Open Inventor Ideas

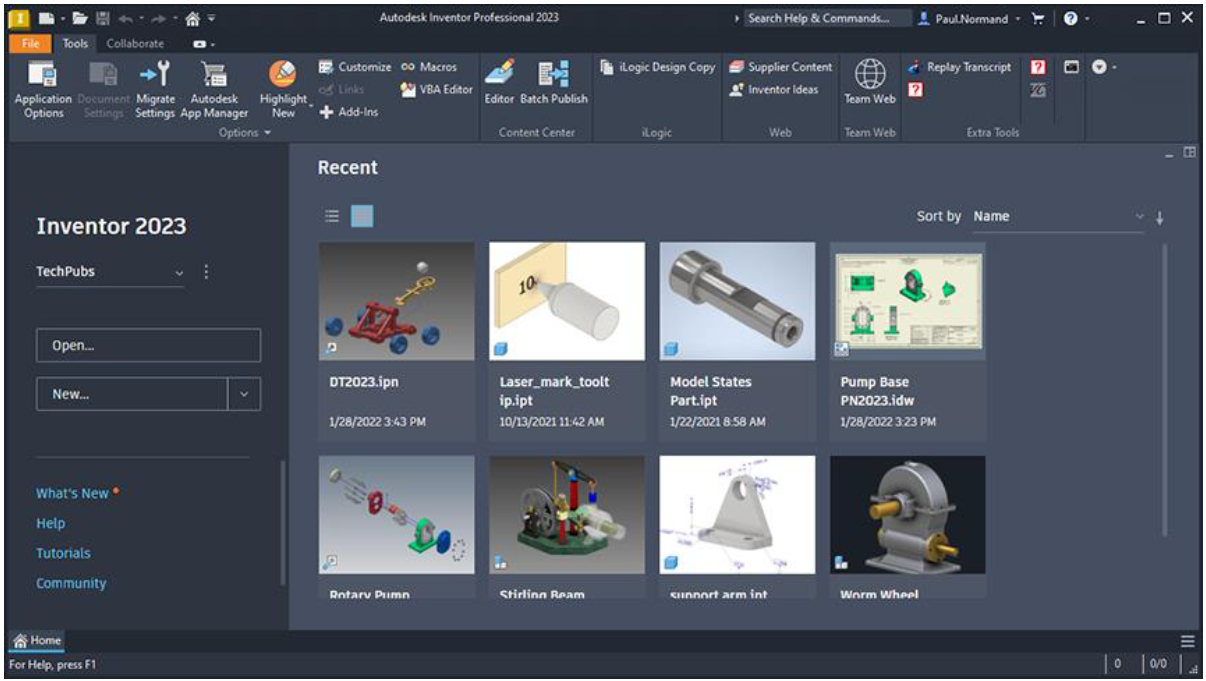[774, 89]
